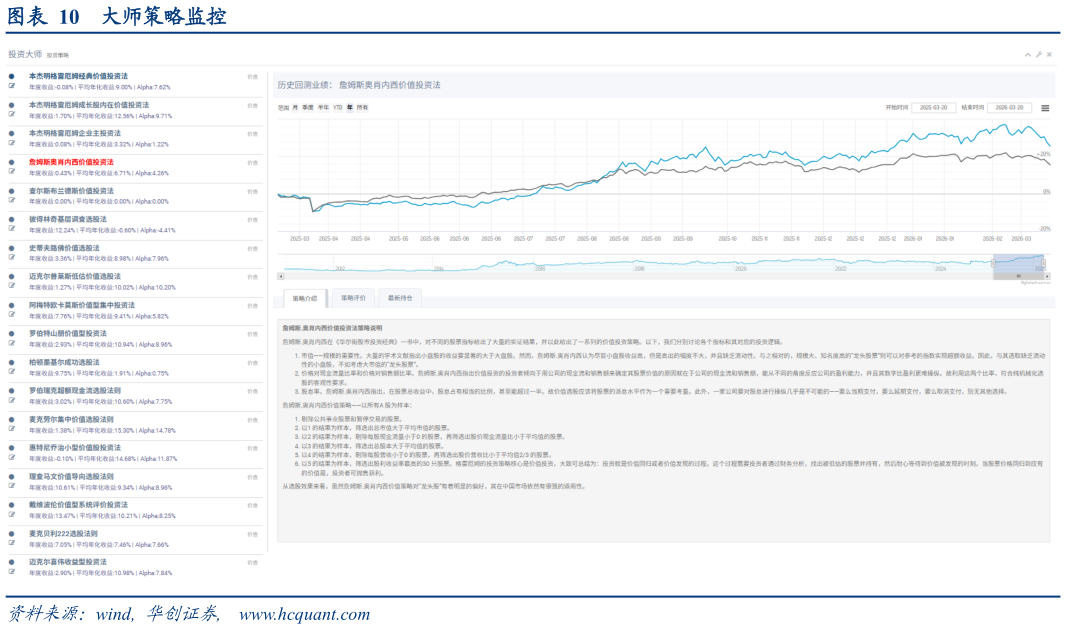Image resolution: width=1066 pixels, height=629 pixels.
Task: Open the 戴维波伦价值型系统评价投资法 strategy
Action: (78, 505)
